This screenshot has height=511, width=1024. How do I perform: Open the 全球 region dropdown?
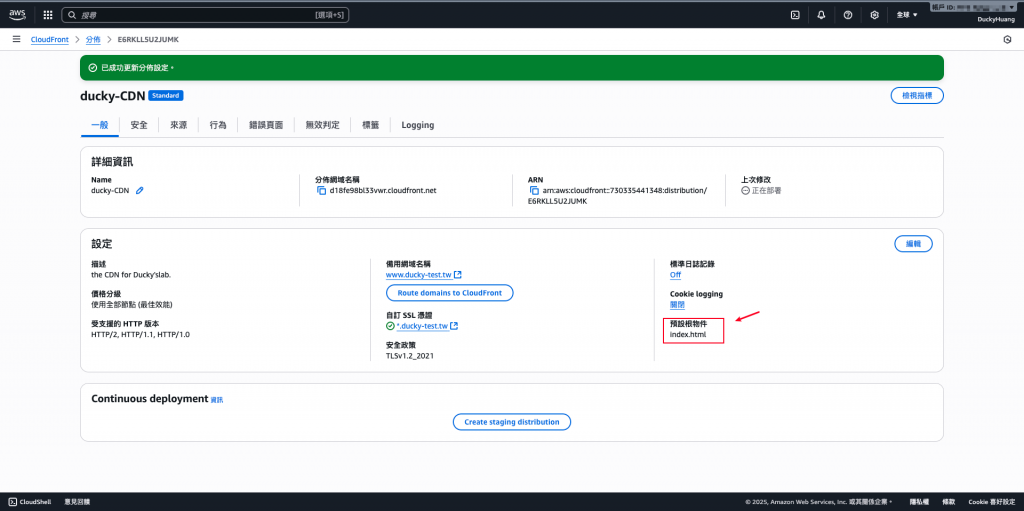coord(907,14)
